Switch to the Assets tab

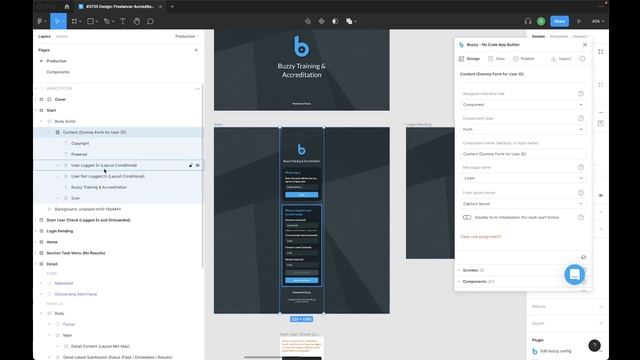pos(62,36)
